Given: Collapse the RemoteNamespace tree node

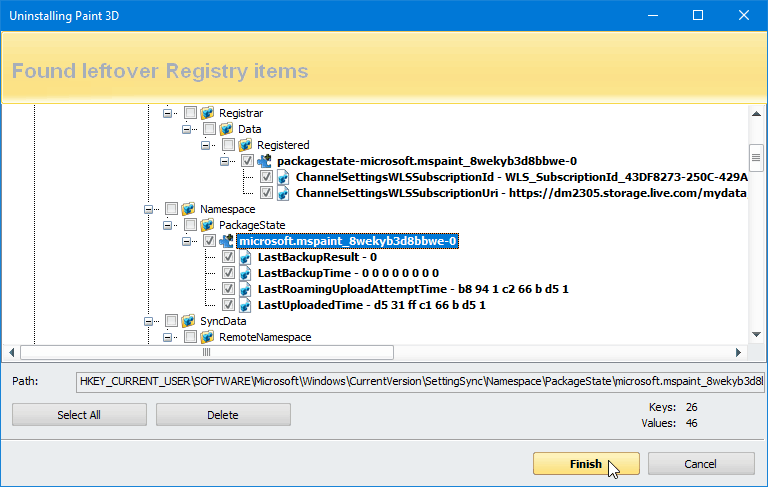Looking at the screenshot, I should (x=168, y=338).
